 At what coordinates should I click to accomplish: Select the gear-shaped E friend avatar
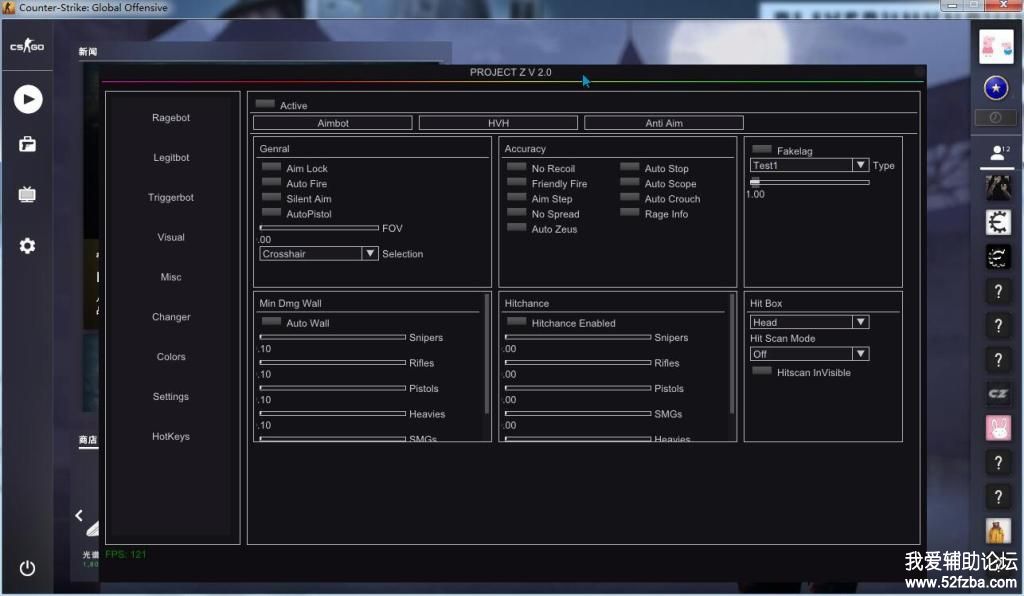pyautogui.click(x=998, y=223)
